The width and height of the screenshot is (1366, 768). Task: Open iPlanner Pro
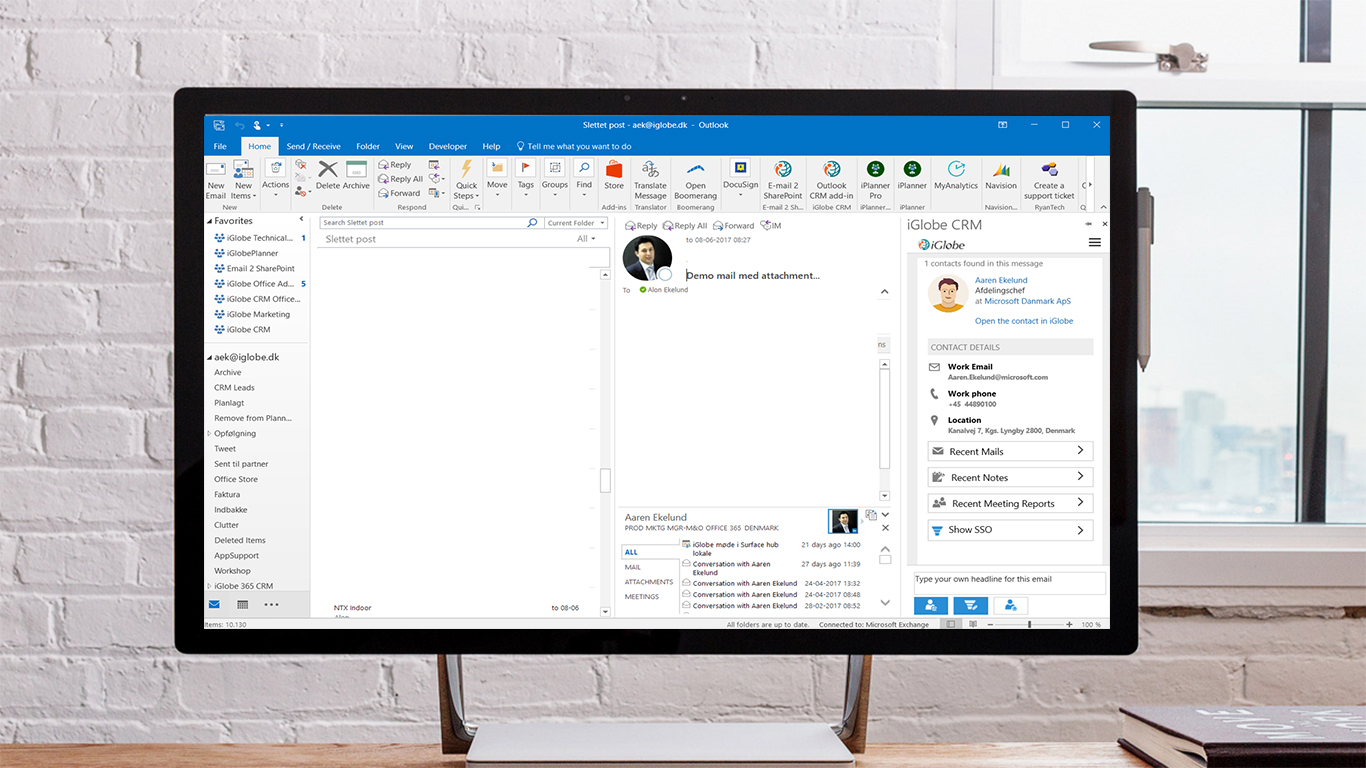tap(875, 180)
